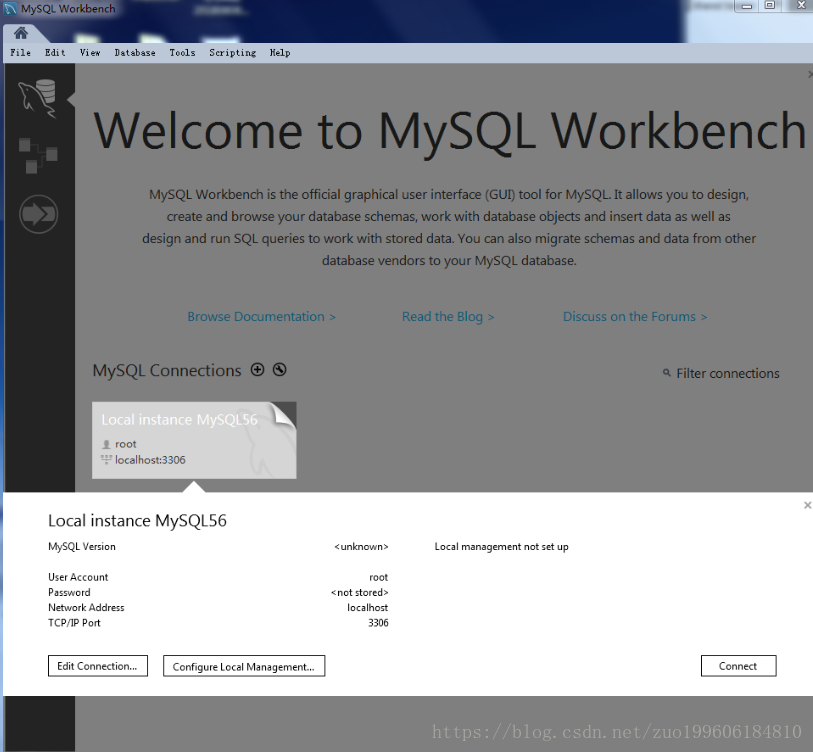Click the 'Local instance MySQL56' details heading

pyautogui.click(x=137, y=521)
